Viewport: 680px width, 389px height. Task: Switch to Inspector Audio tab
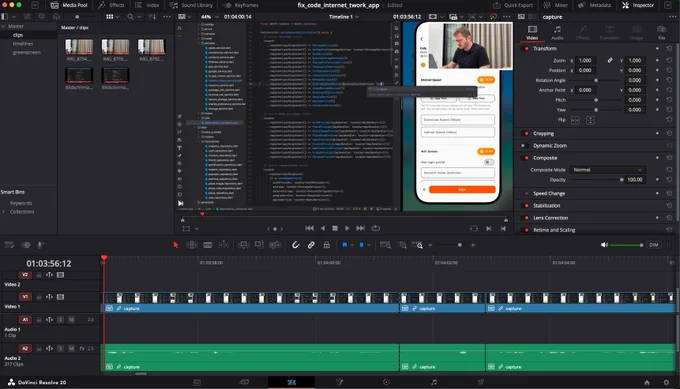557,33
